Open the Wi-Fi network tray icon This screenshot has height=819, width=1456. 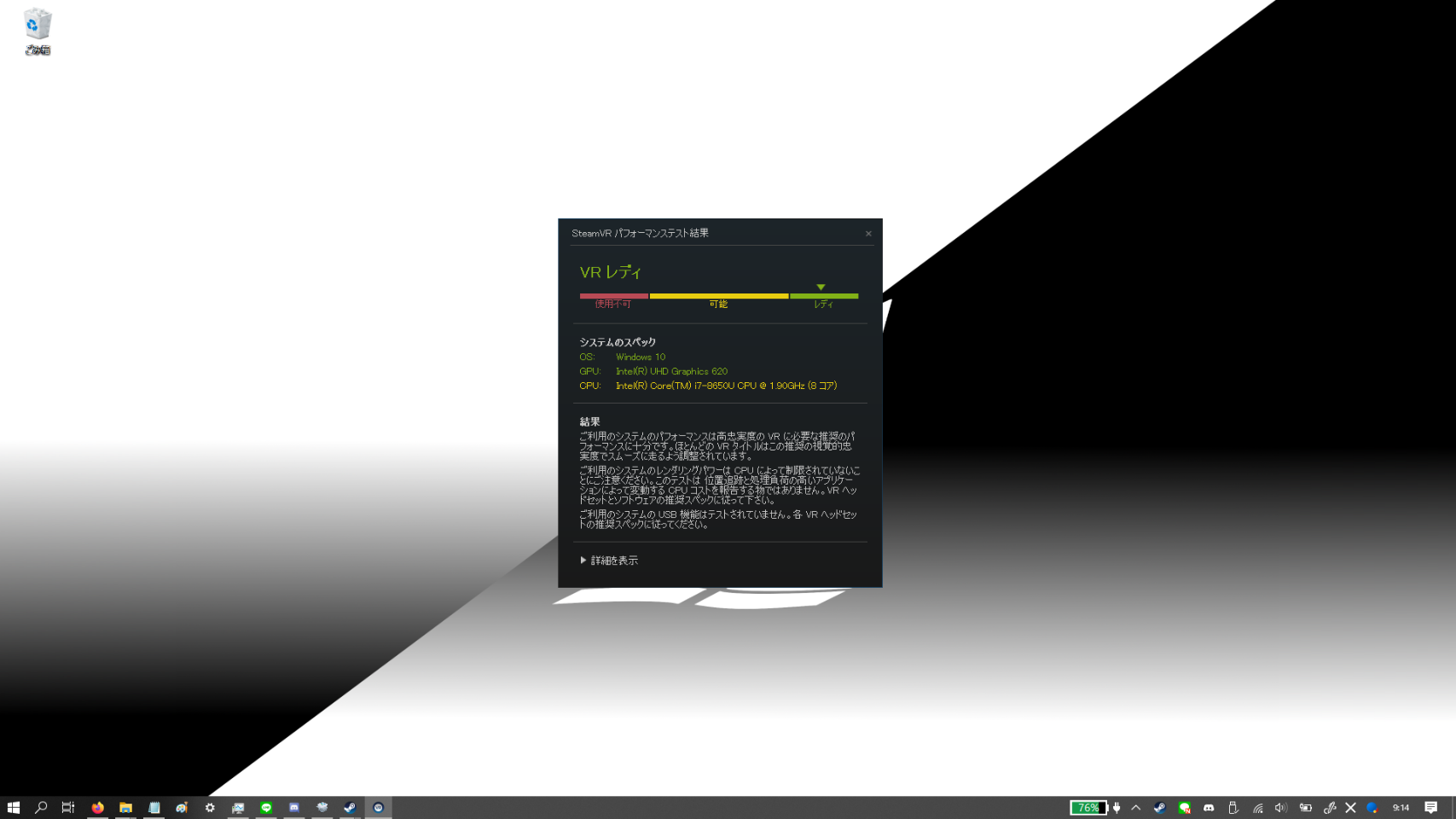1257,807
